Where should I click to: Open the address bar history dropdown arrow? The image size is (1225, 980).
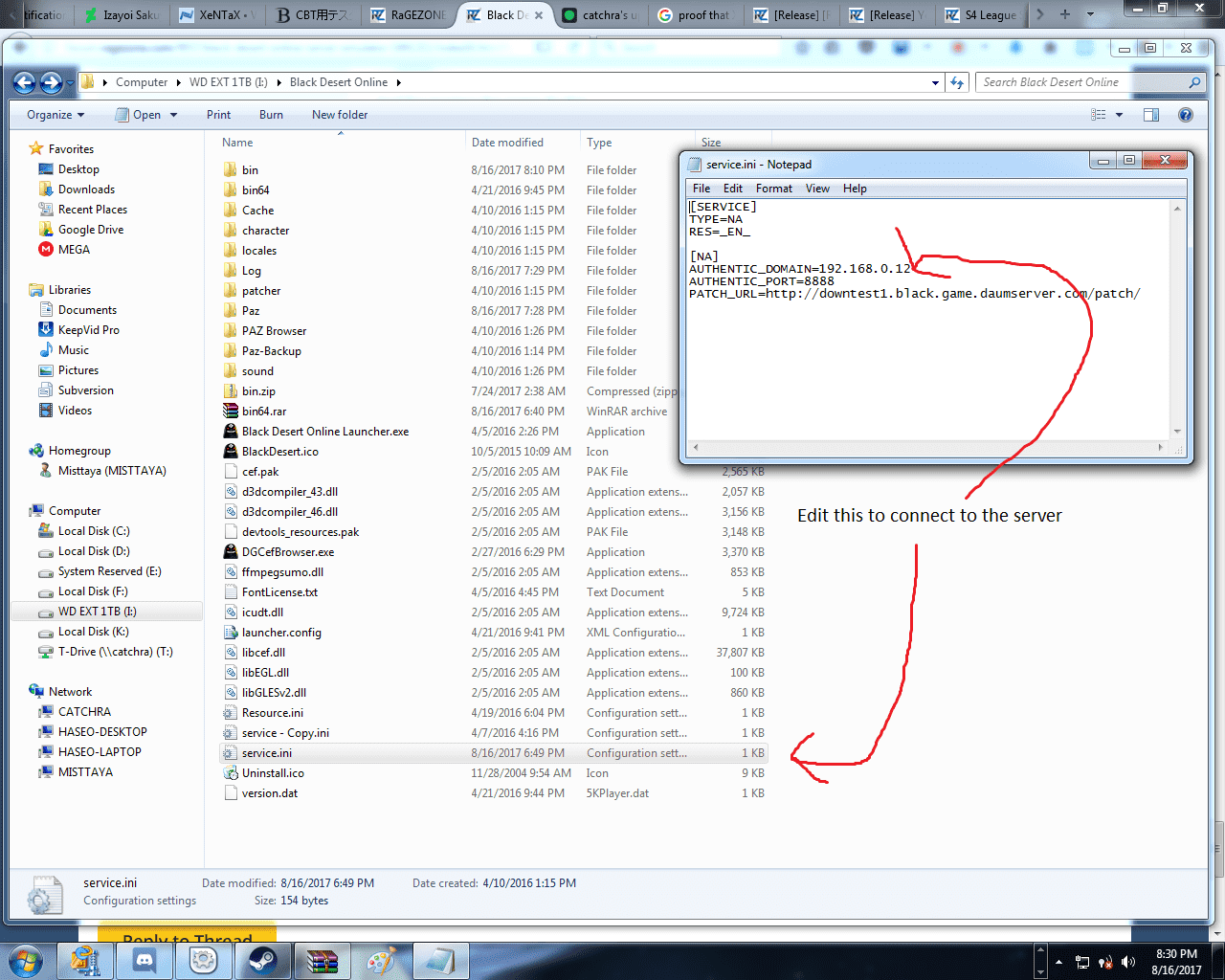tap(935, 83)
